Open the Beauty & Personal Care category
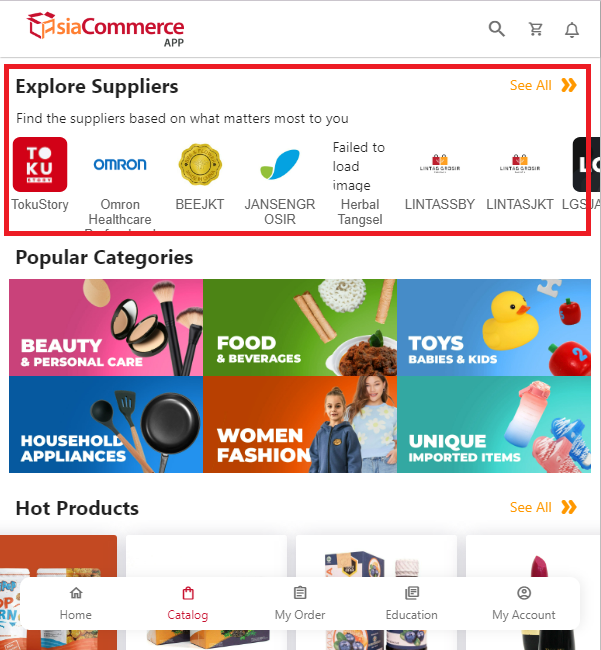The width and height of the screenshot is (601, 650). click(x=106, y=327)
